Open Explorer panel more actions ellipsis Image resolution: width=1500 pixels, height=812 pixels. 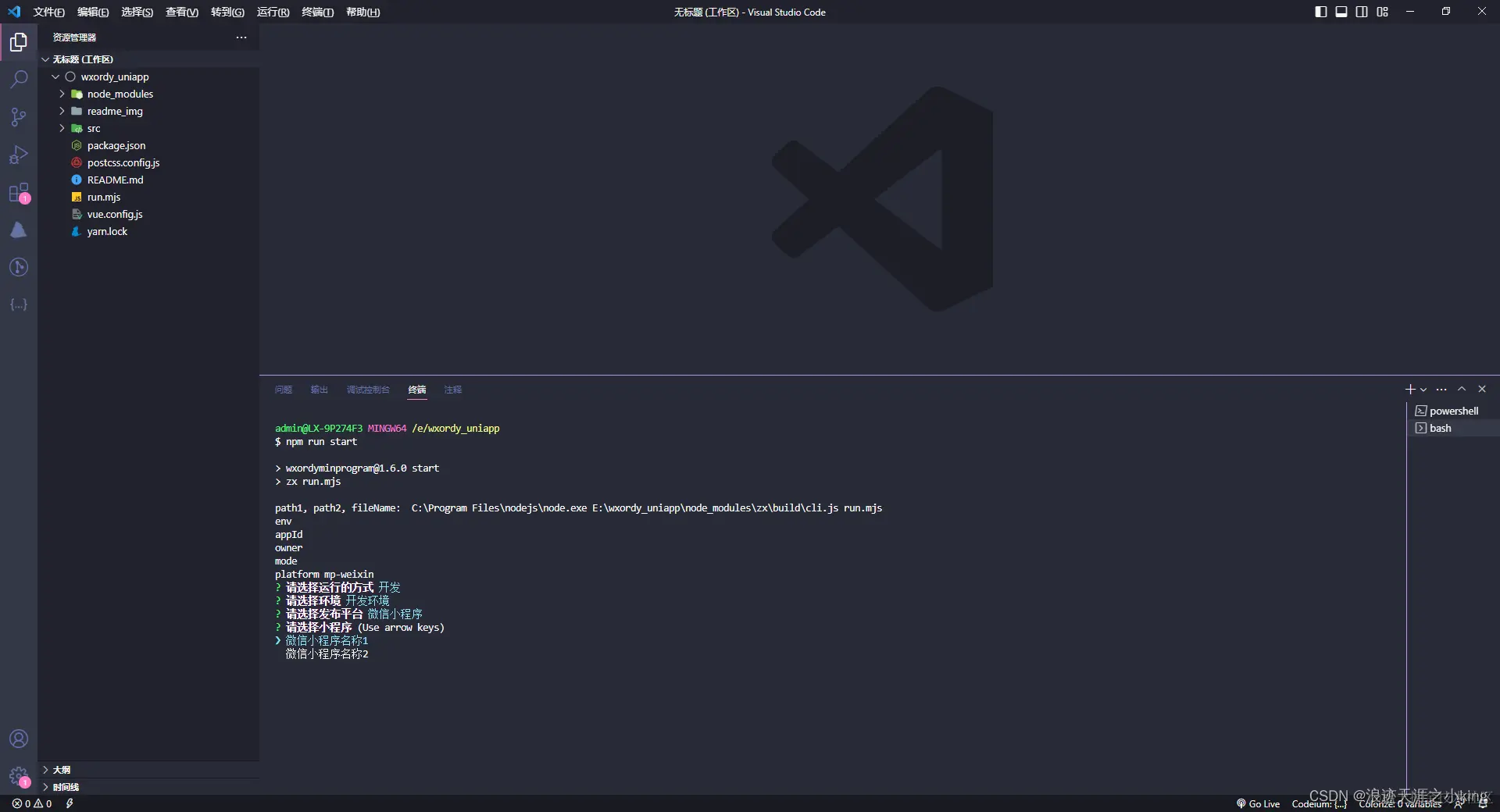pos(241,37)
